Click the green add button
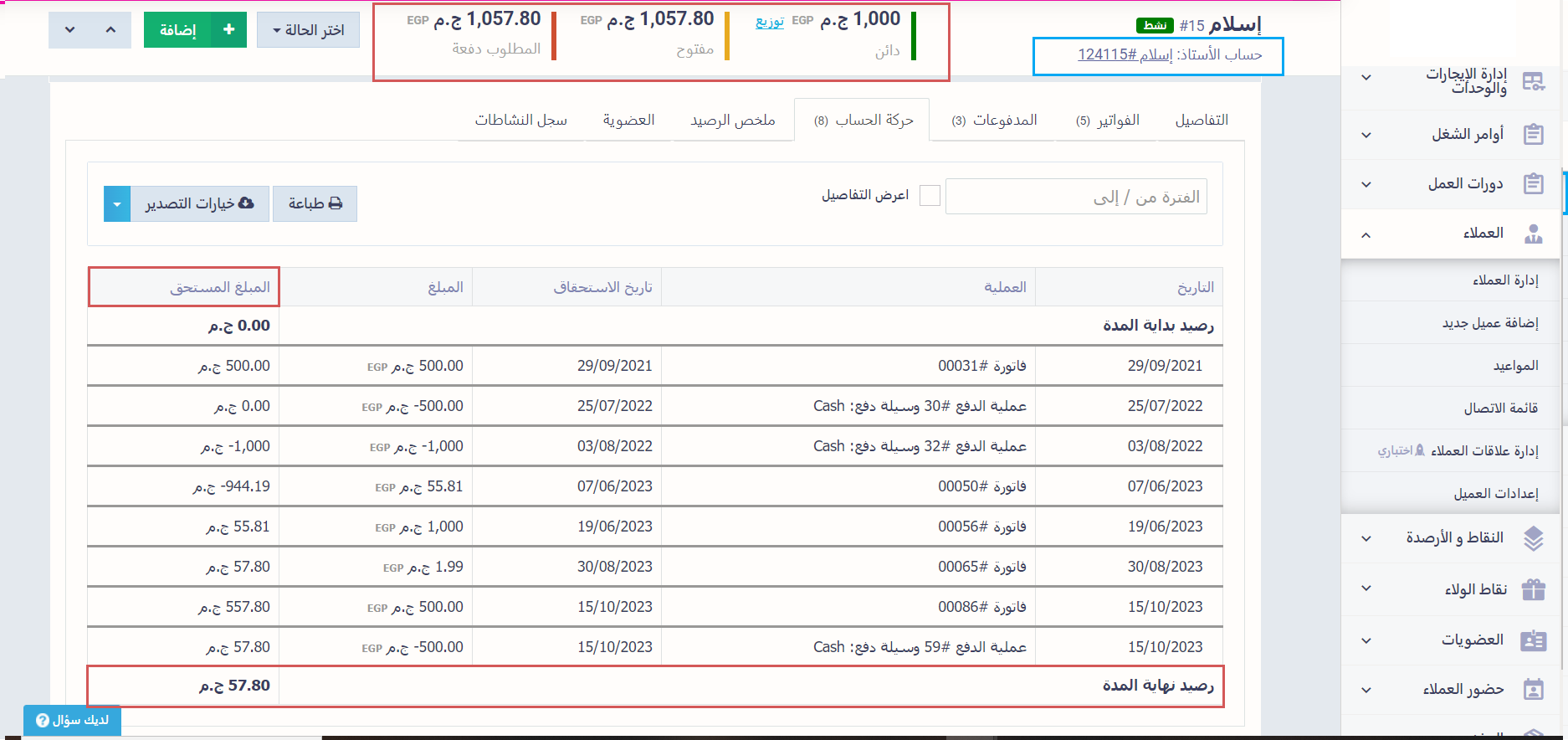Viewport: 1568px width, 740px height. (x=195, y=30)
